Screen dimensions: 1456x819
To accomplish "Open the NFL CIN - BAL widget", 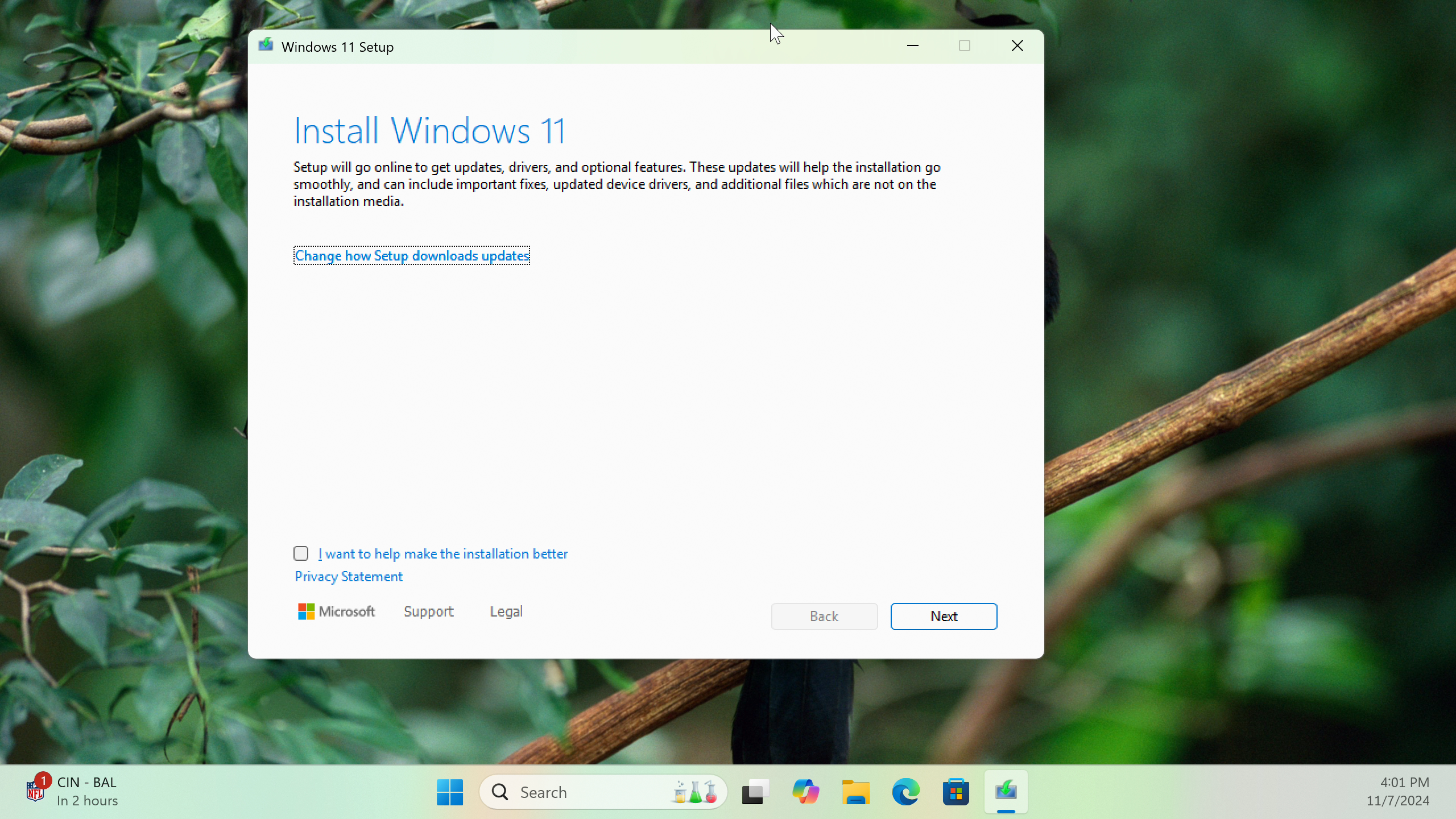I will [x=72, y=792].
